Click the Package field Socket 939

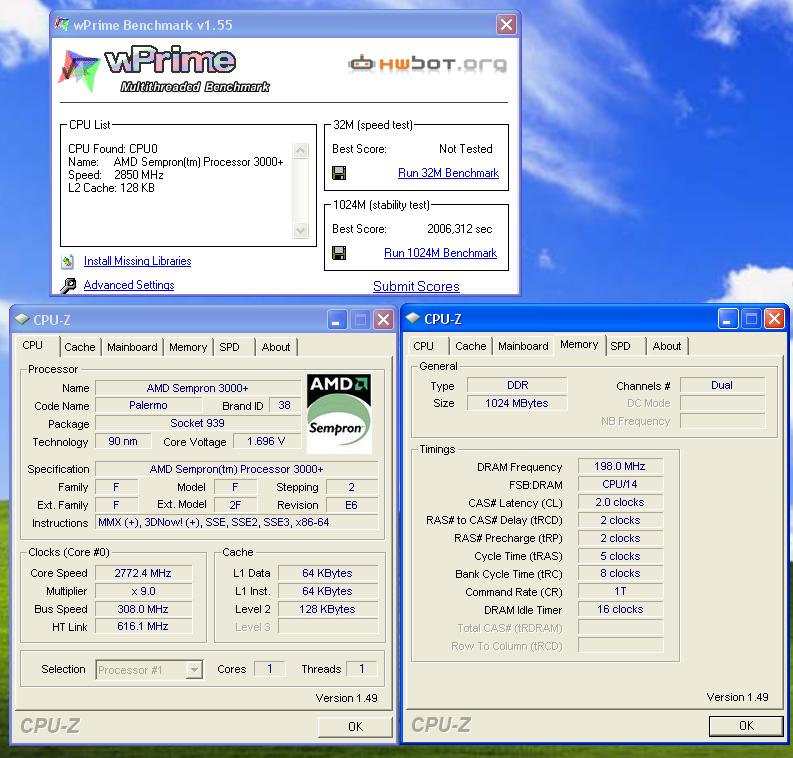198,423
